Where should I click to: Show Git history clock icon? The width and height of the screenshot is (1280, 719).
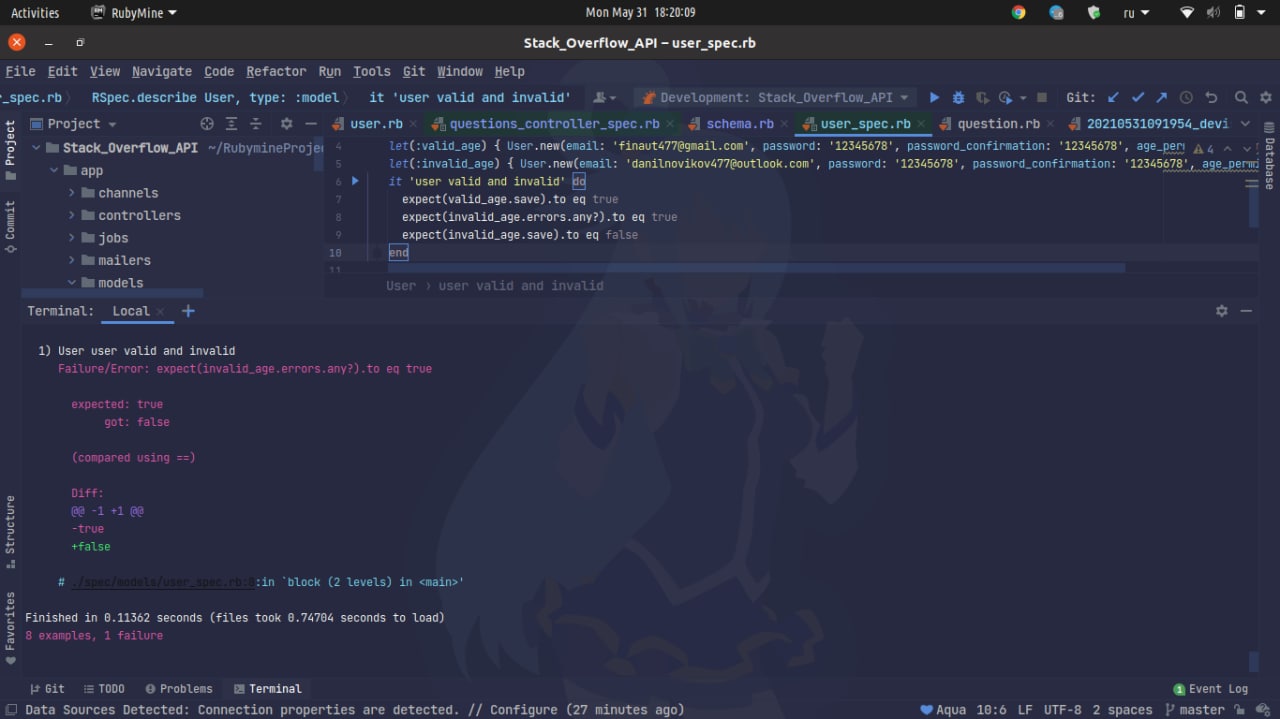[x=1186, y=97]
